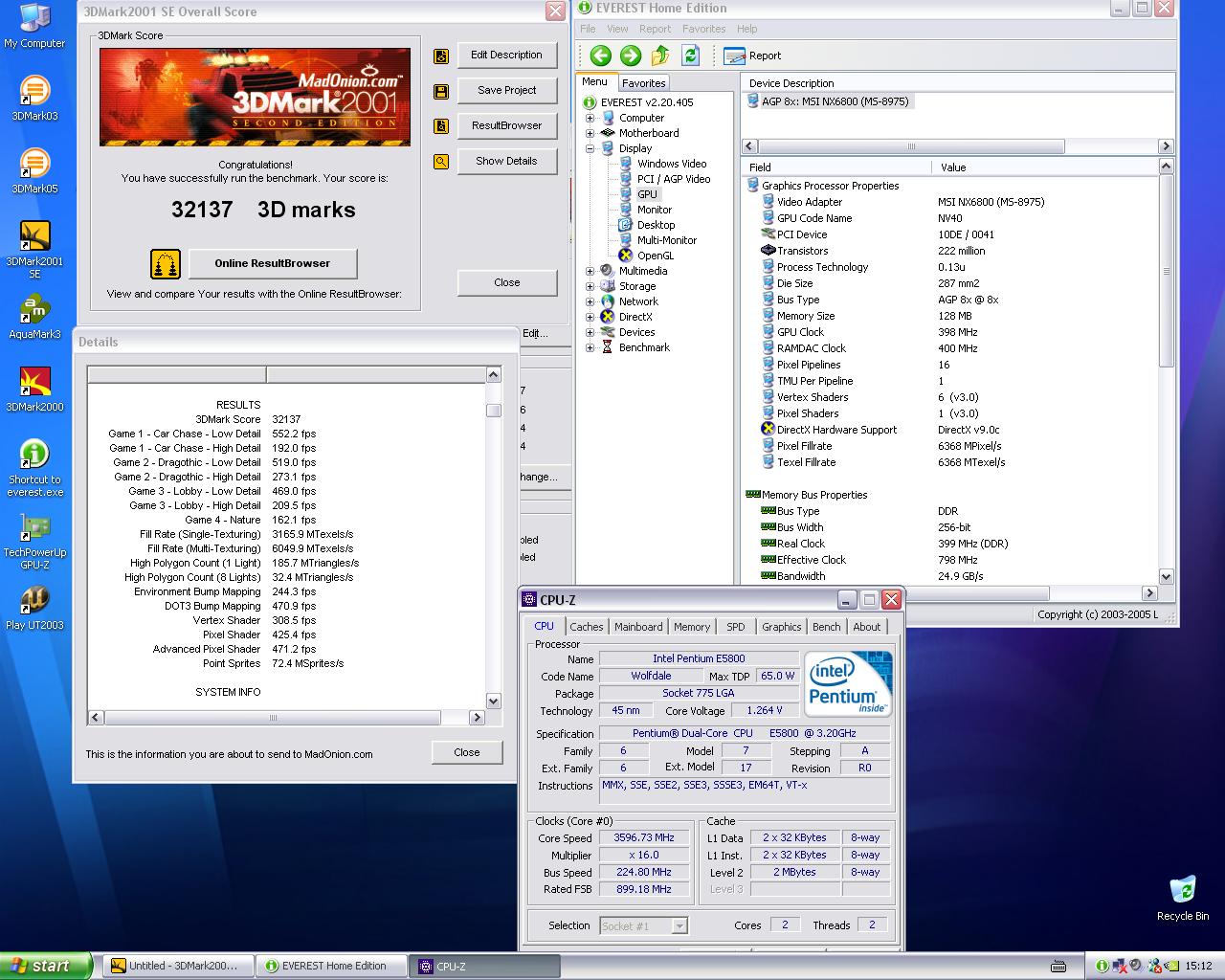Click the Report toolbar button in EVEREST
Viewport: 1225px width, 980px height.
click(x=753, y=56)
